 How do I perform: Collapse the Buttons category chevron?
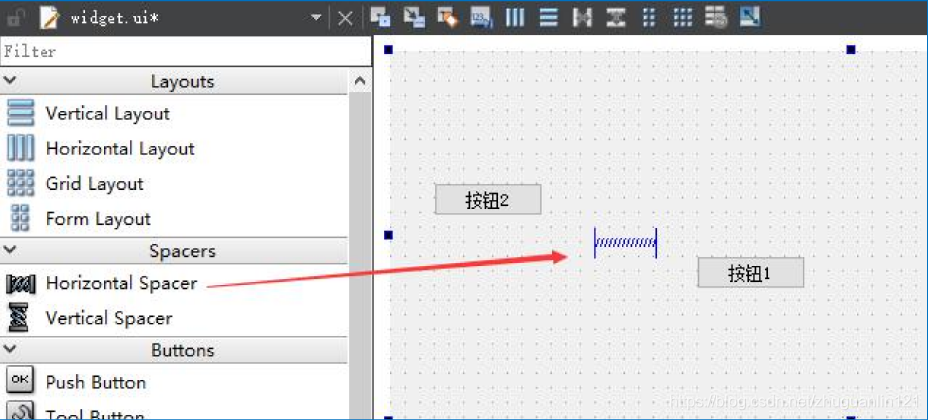(12, 349)
